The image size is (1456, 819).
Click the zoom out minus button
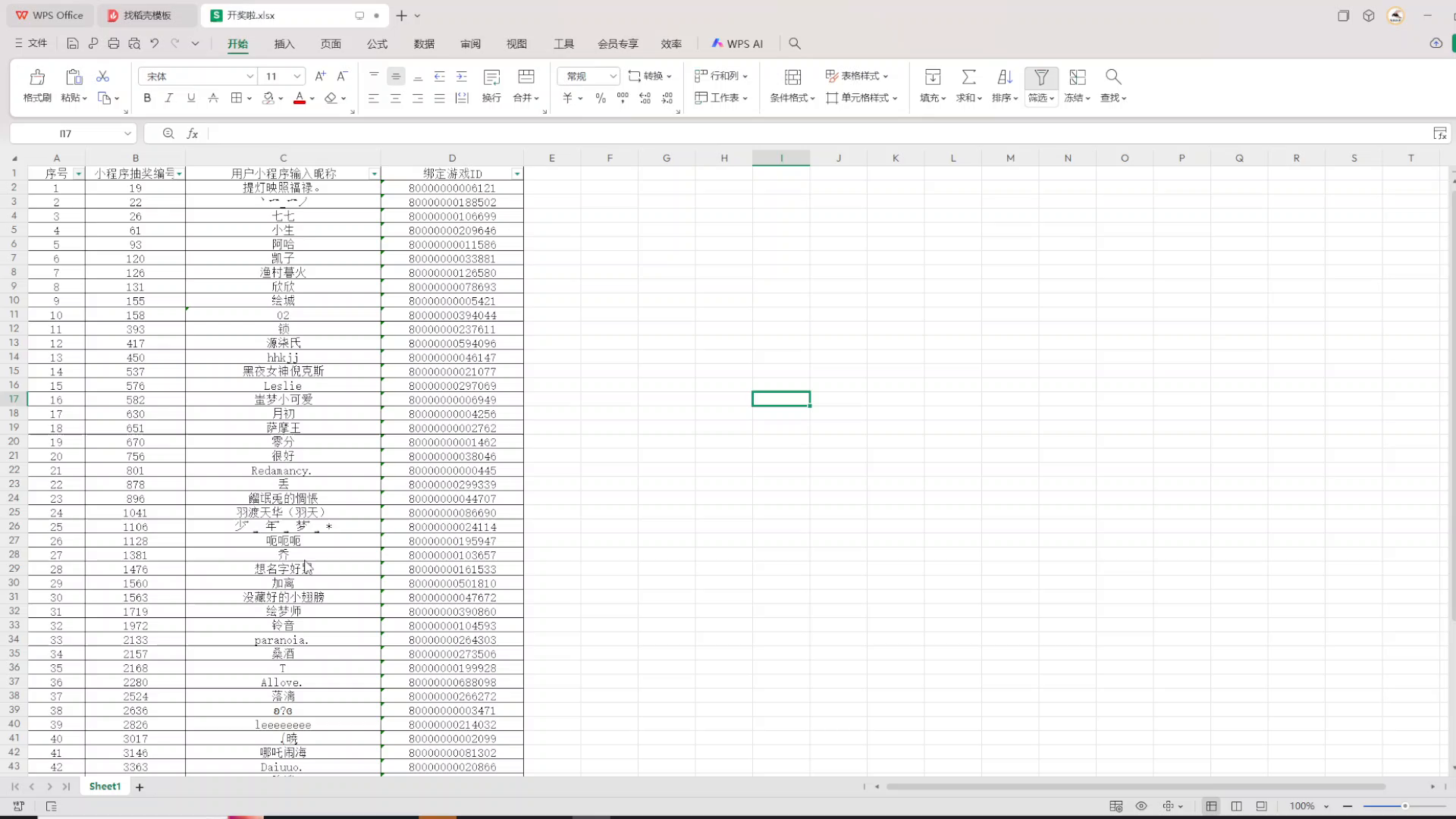click(x=1348, y=806)
